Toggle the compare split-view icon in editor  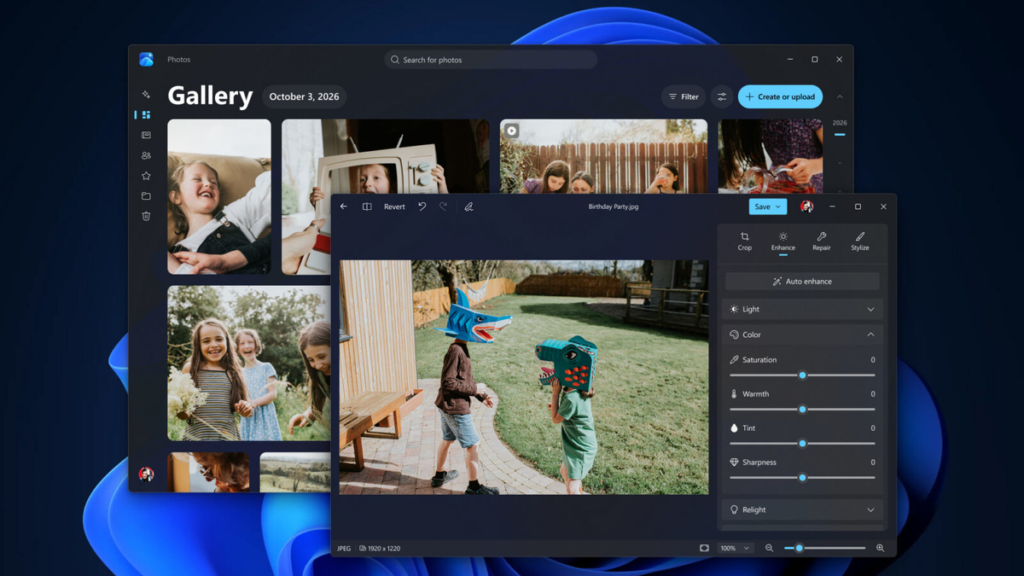(367, 206)
